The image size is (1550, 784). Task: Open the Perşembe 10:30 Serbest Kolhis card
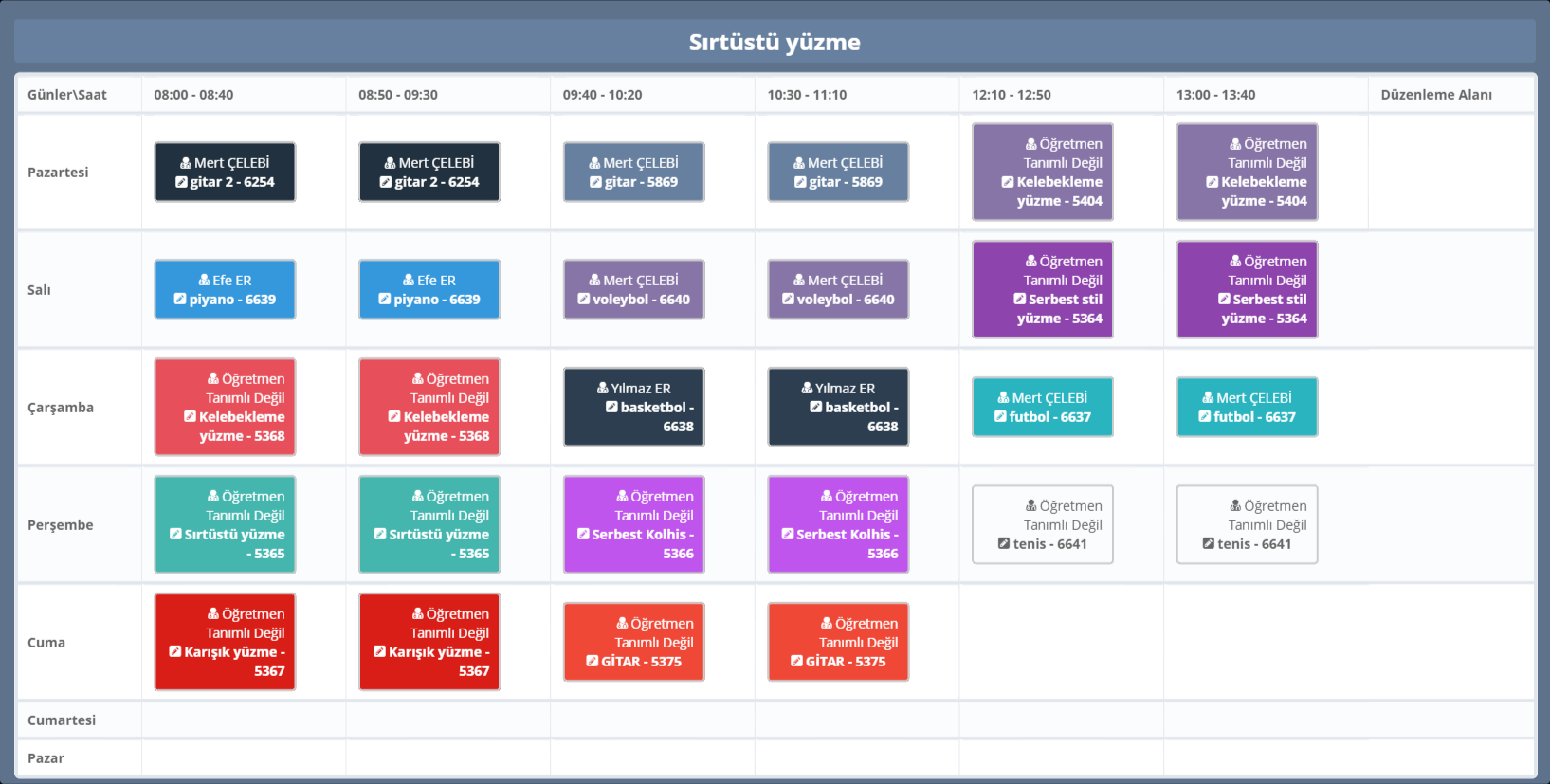[x=838, y=525]
